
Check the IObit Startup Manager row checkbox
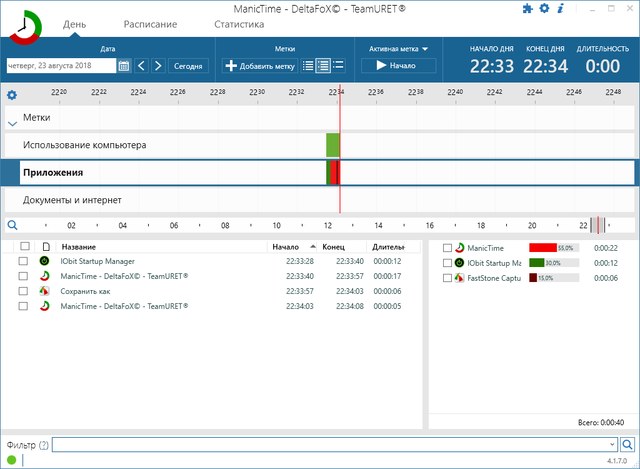[23, 261]
